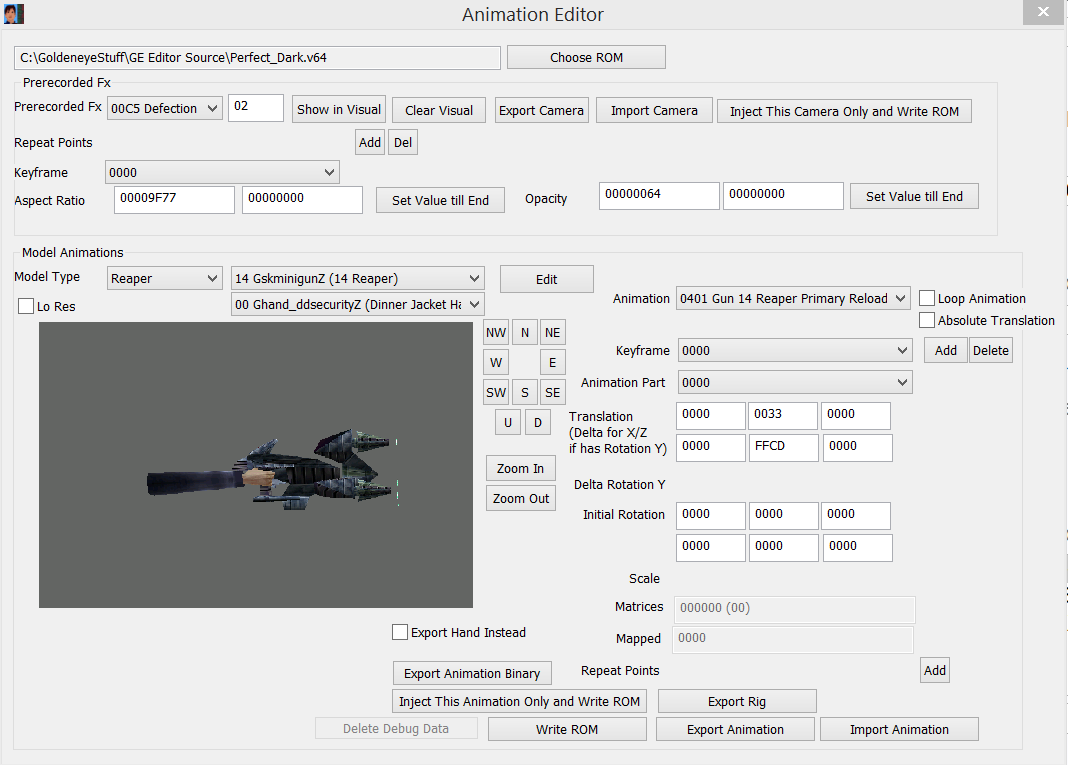1068x765 pixels.
Task: Click Inject This Camera Only and Write ROM
Action: coord(845,111)
